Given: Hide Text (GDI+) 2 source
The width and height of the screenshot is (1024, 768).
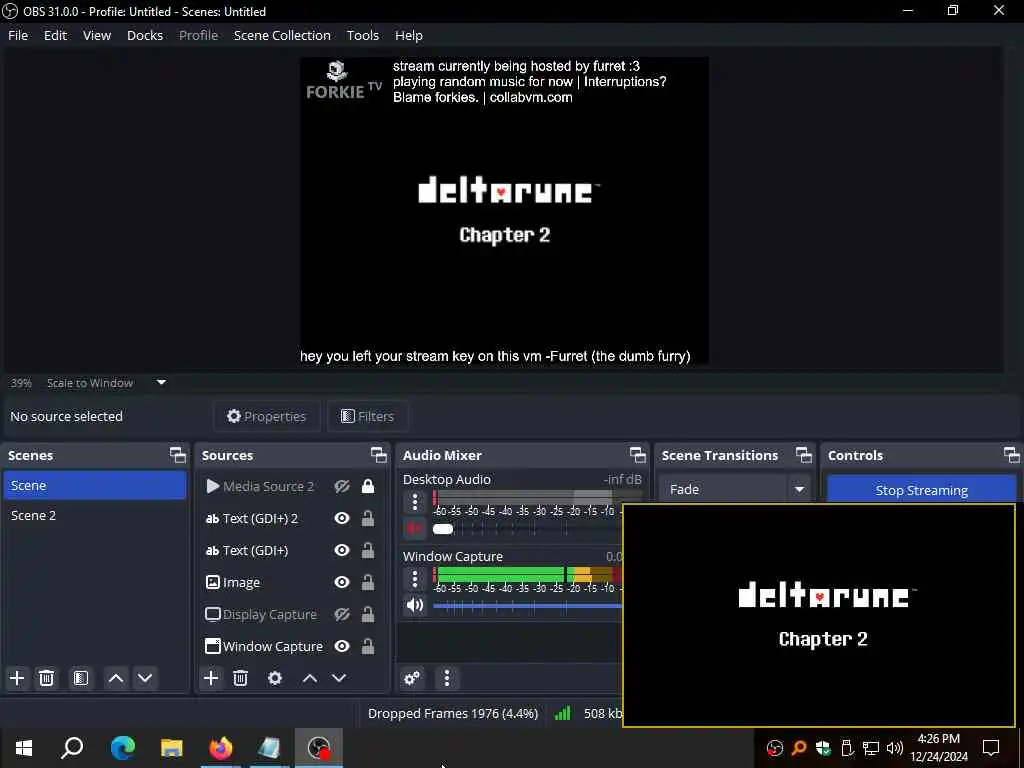Looking at the screenshot, I should coord(342,519).
